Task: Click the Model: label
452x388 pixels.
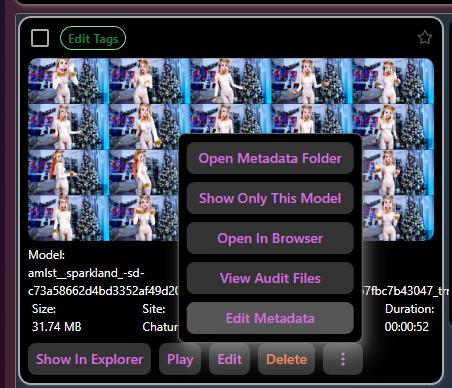Action: (x=46, y=255)
